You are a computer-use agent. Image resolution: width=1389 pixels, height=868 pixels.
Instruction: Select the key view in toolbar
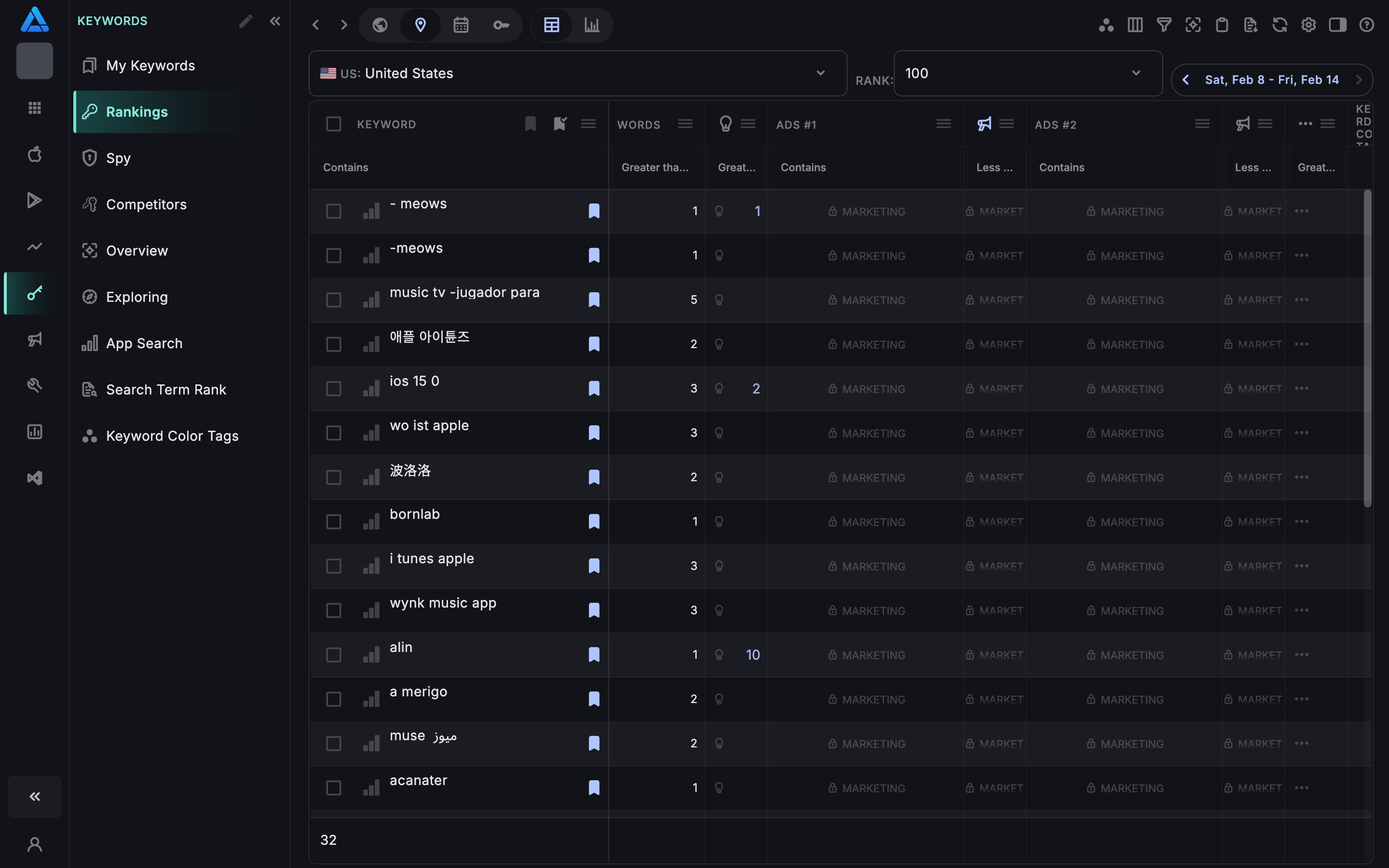[x=501, y=25]
